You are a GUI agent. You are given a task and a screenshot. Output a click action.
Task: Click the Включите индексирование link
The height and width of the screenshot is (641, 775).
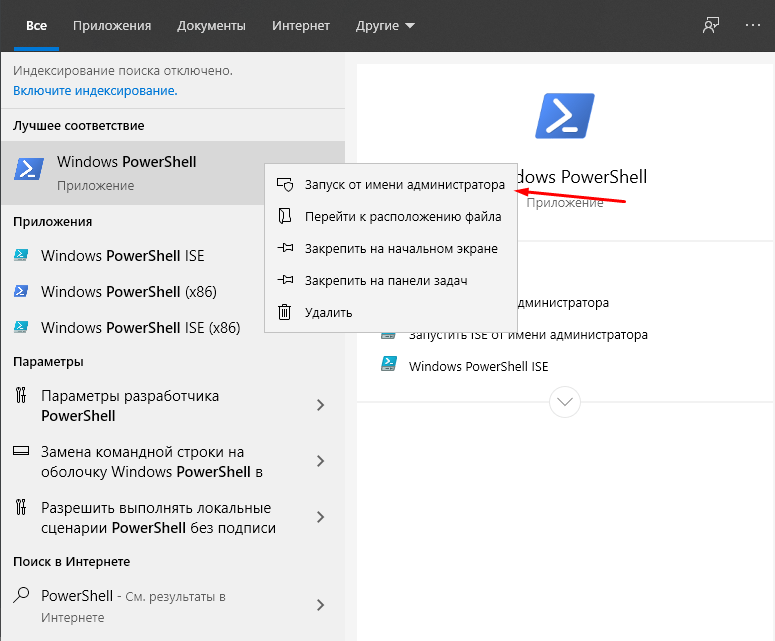click(x=95, y=90)
